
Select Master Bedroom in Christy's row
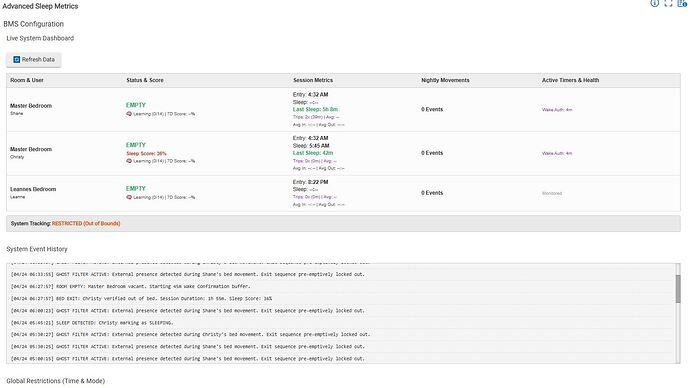coord(31,149)
